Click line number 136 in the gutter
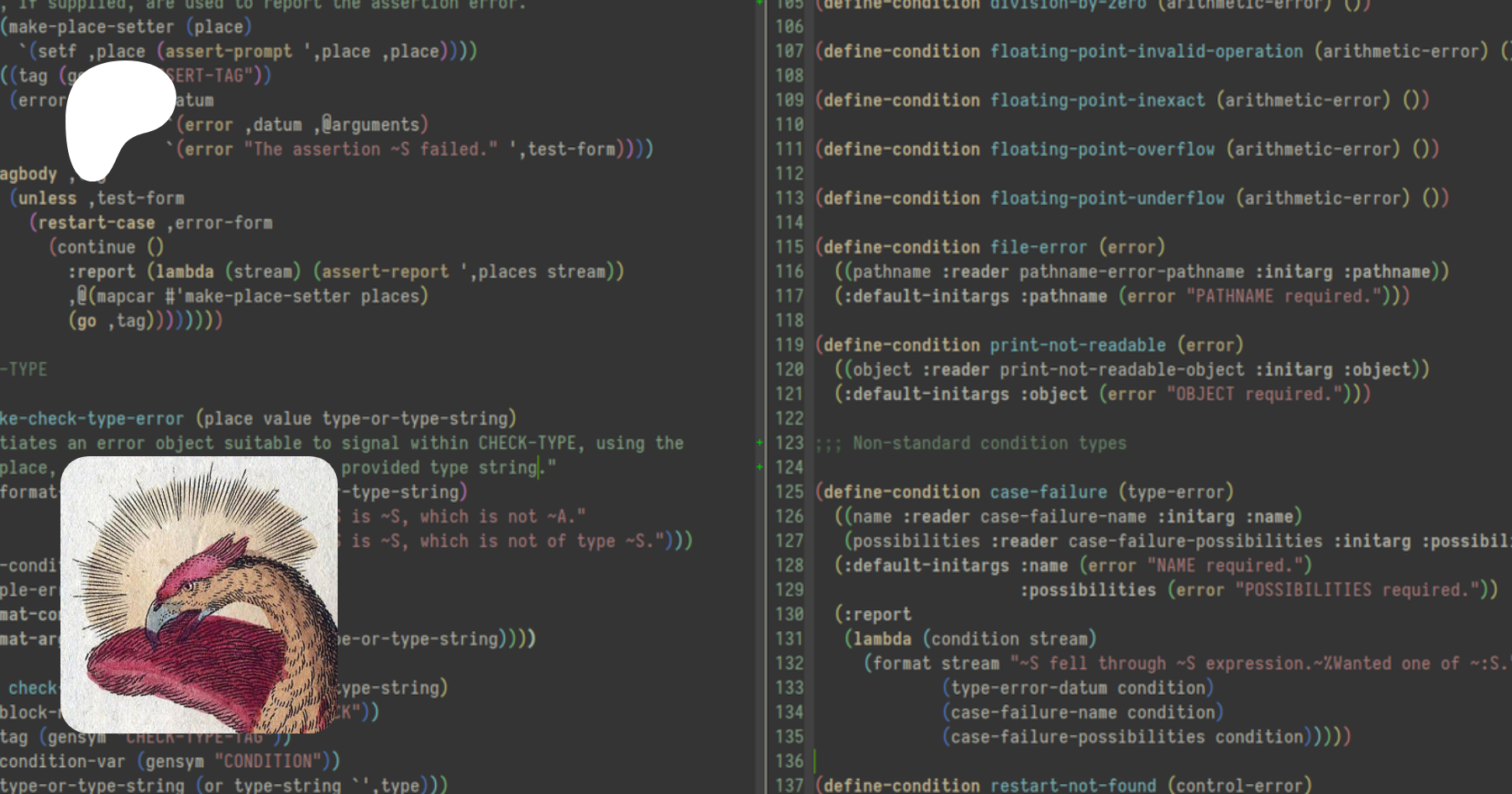 [x=789, y=761]
